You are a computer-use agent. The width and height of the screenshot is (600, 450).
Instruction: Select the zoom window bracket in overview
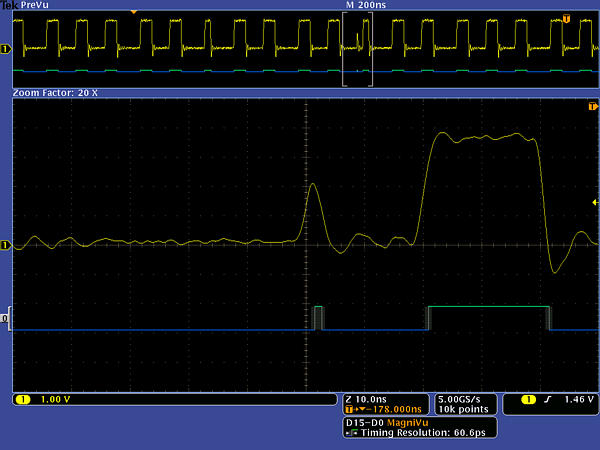point(357,49)
